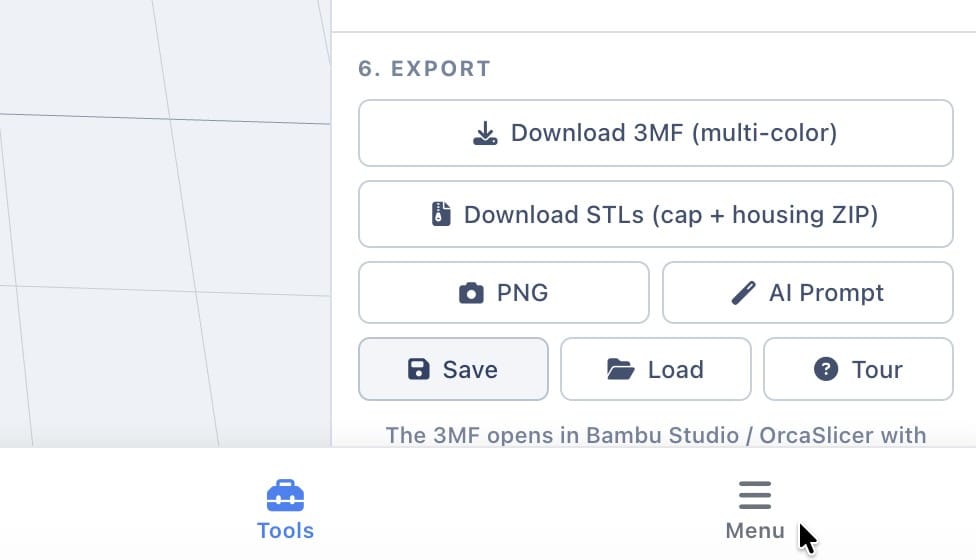Load a saved design
This screenshot has height=560, width=976.
[655, 369]
